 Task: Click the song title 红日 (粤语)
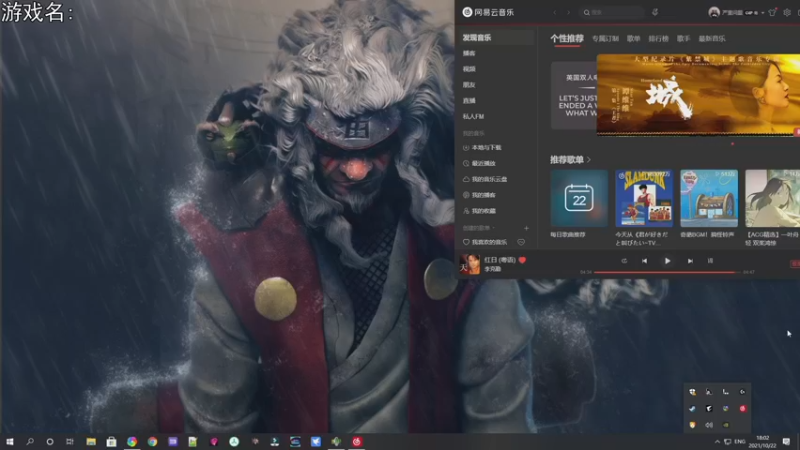click(x=500, y=260)
